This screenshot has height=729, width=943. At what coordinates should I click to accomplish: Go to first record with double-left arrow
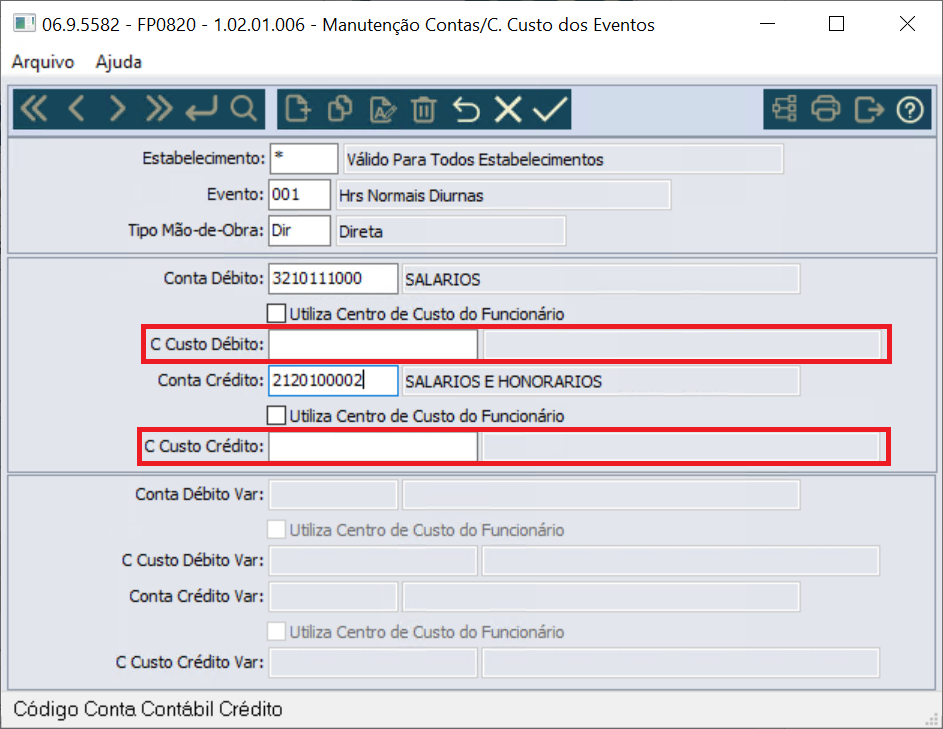click(34, 109)
